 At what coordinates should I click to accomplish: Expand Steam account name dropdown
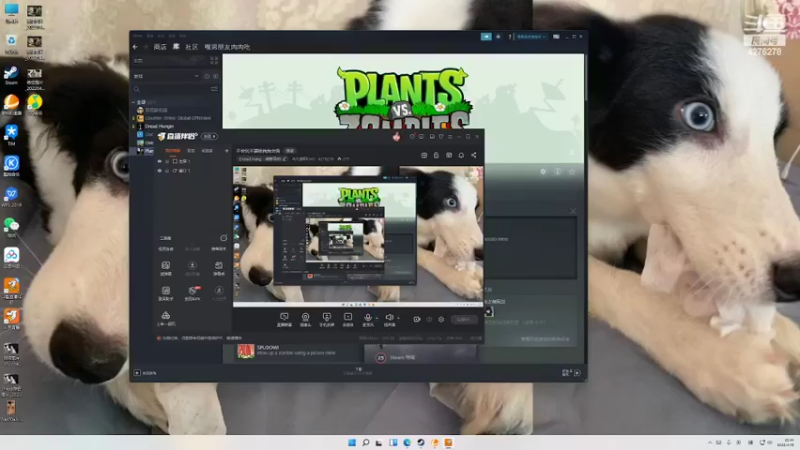(x=531, y=37)
